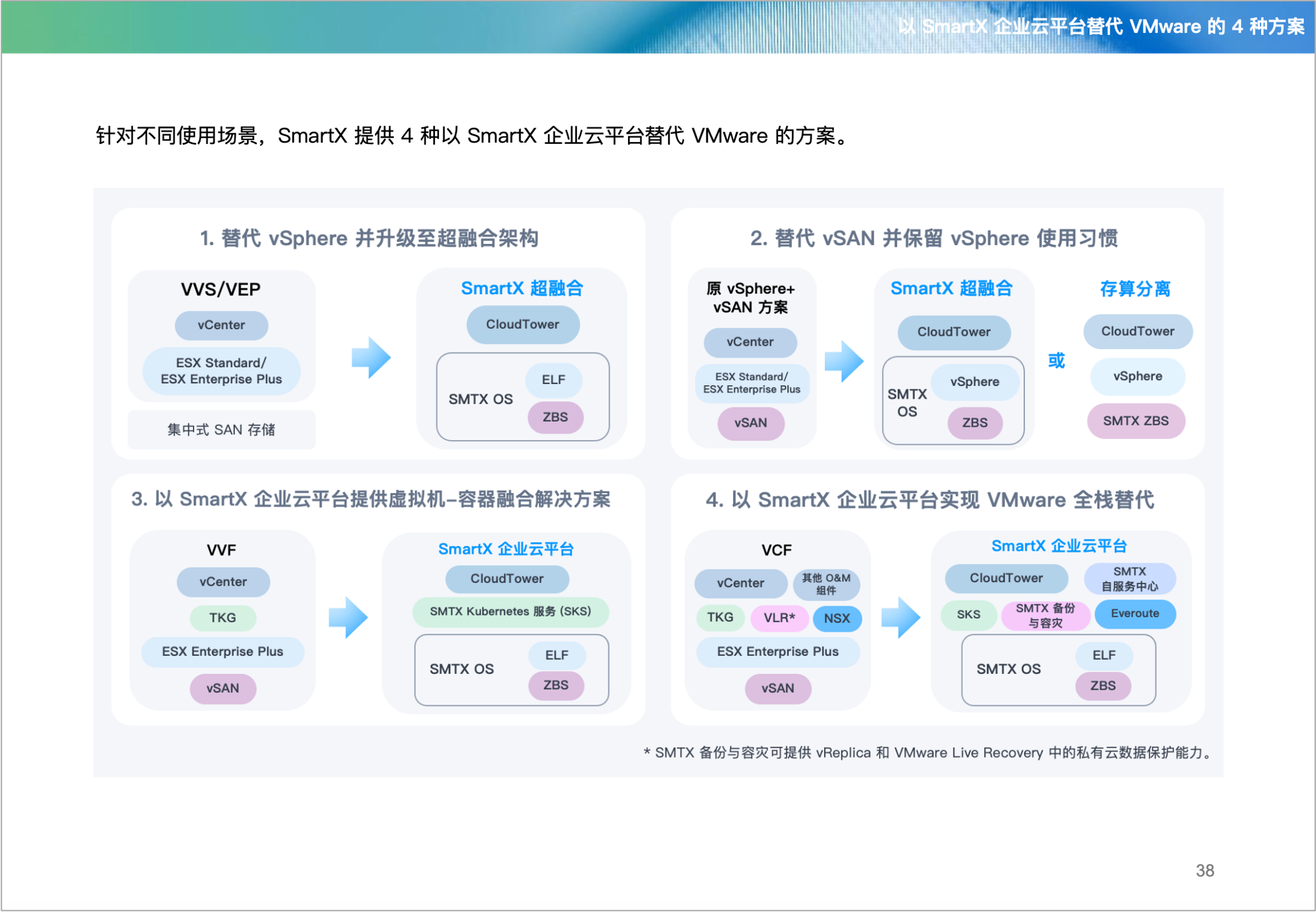Select the NSX pill in VCF box
The height and width of the screenshot is (912, 1316).
click(x=836, y=618)
